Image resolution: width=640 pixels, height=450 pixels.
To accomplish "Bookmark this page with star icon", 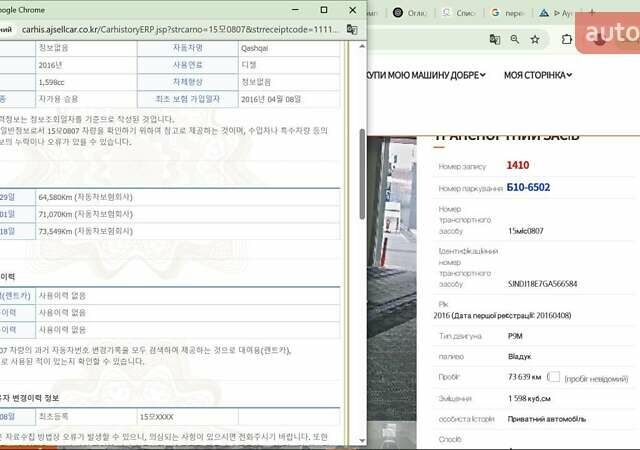I will [536, 40].
